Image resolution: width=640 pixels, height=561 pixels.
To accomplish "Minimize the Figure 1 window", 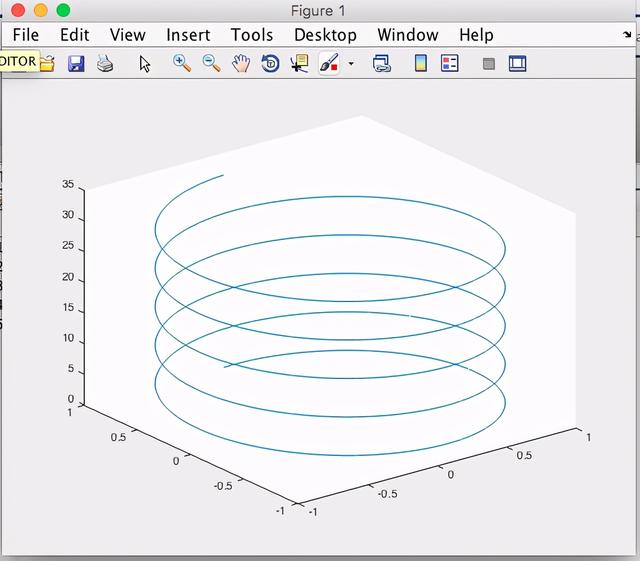I will pos(41,10).
